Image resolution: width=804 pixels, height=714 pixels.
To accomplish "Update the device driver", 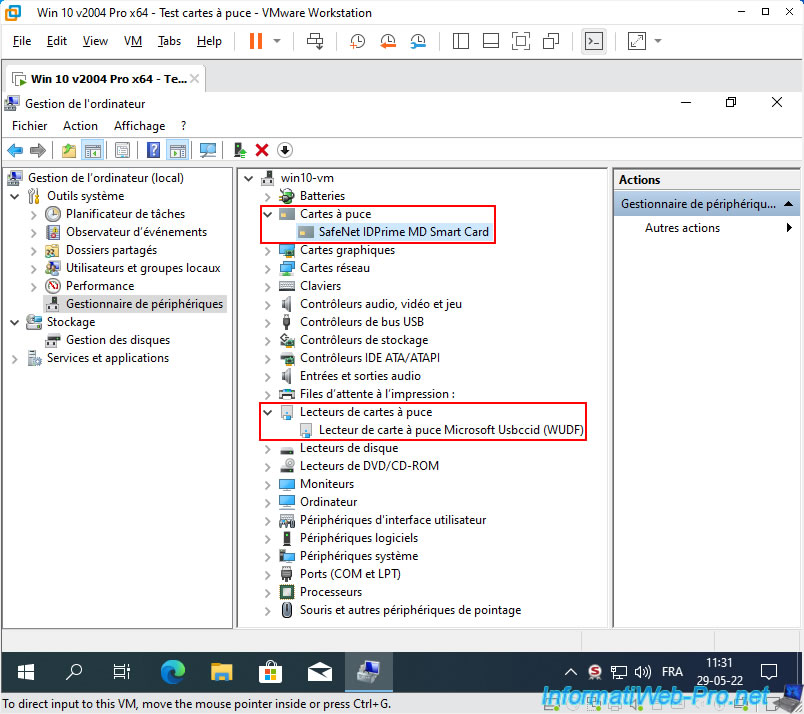I will [239, 150].
